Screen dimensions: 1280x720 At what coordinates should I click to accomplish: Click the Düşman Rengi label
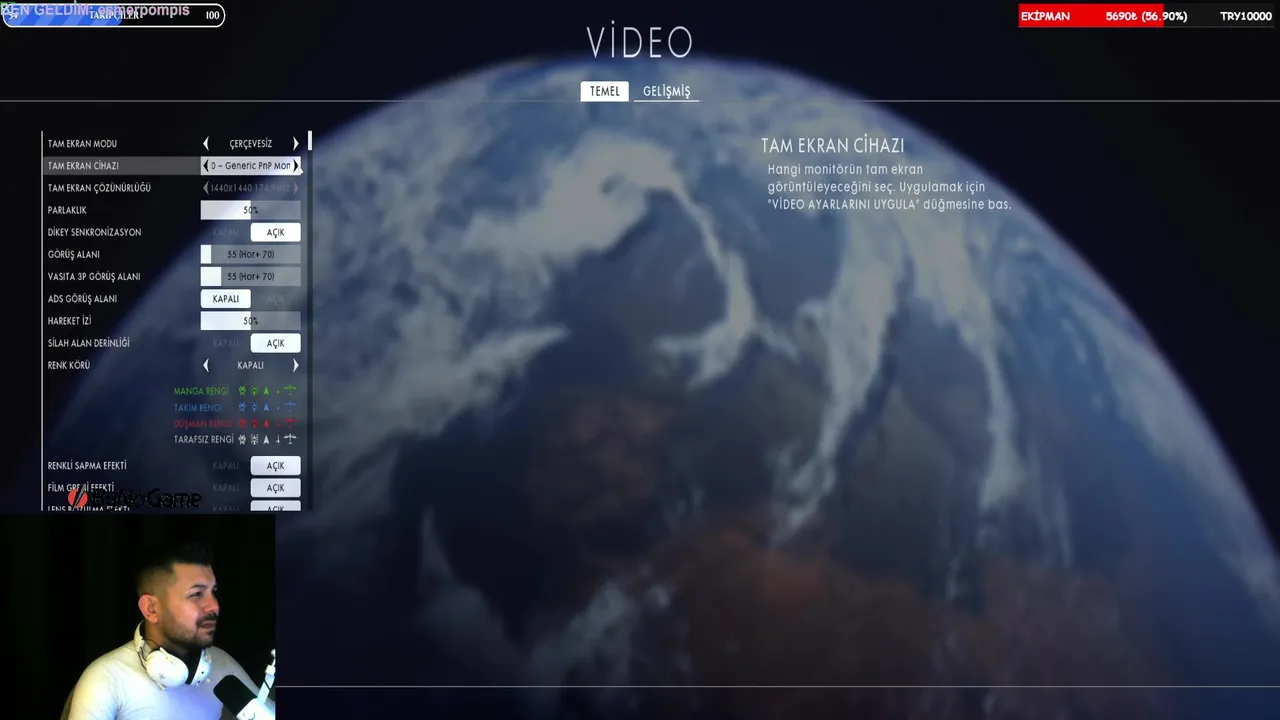[203, 424]
